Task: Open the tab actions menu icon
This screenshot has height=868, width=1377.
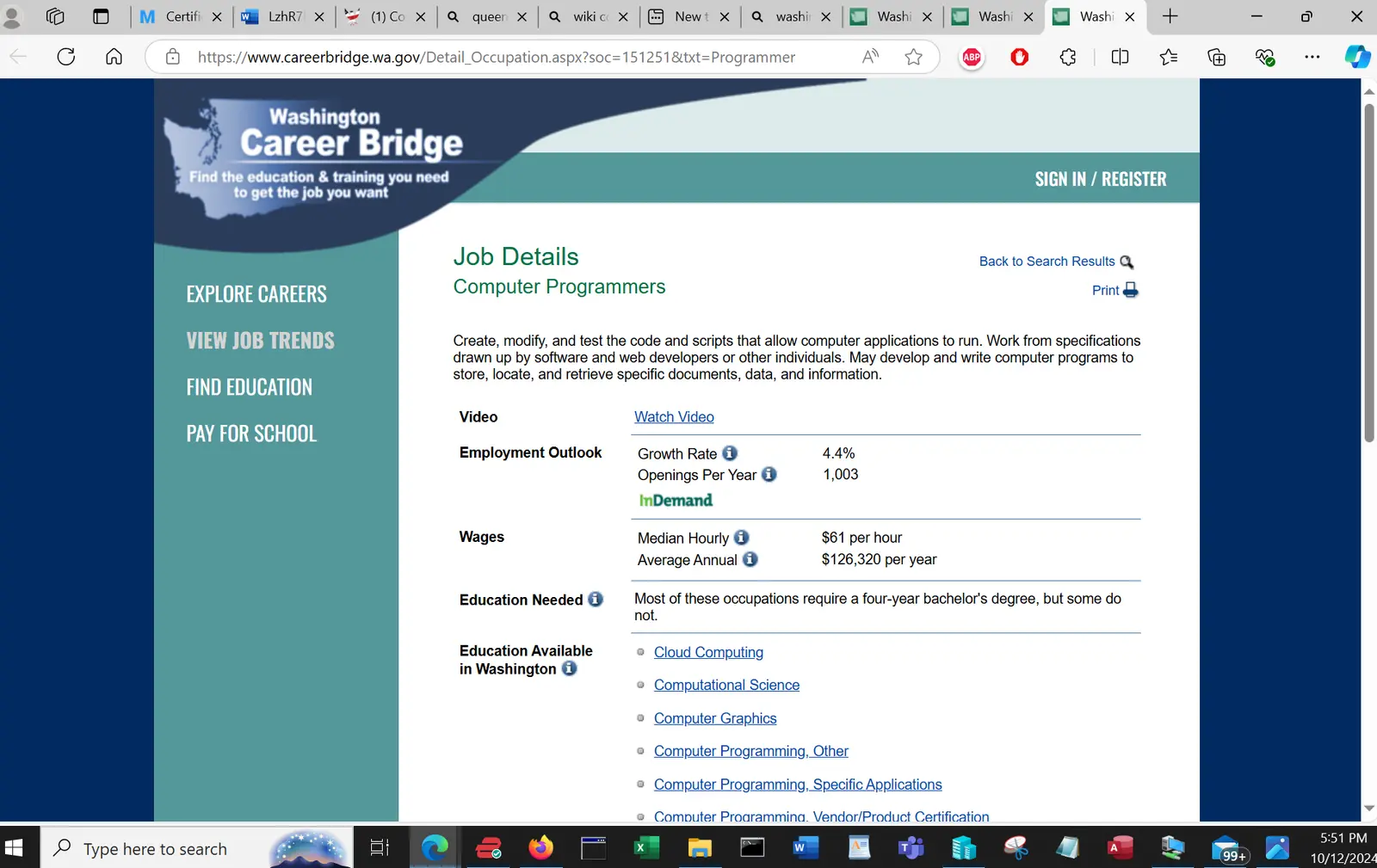Action: pos(101,16)
